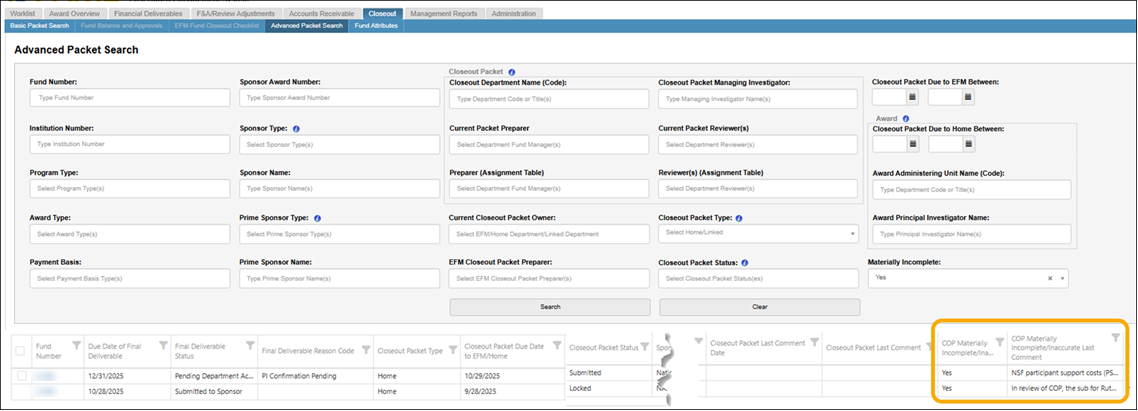Open the Award Type selector
Viewport: 1138px width, 411px height.
tap(130, 234)
